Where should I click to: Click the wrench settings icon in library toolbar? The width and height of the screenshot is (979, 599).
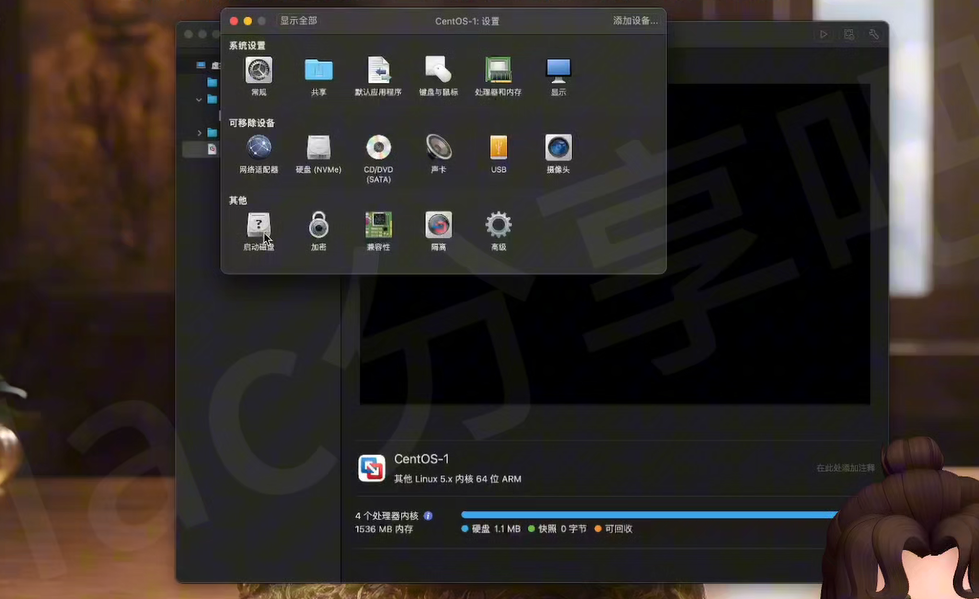point(874,35)
